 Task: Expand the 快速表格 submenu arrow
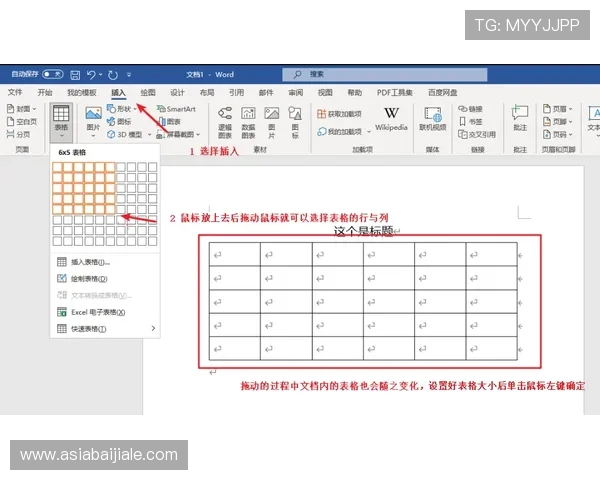(153, 328)
